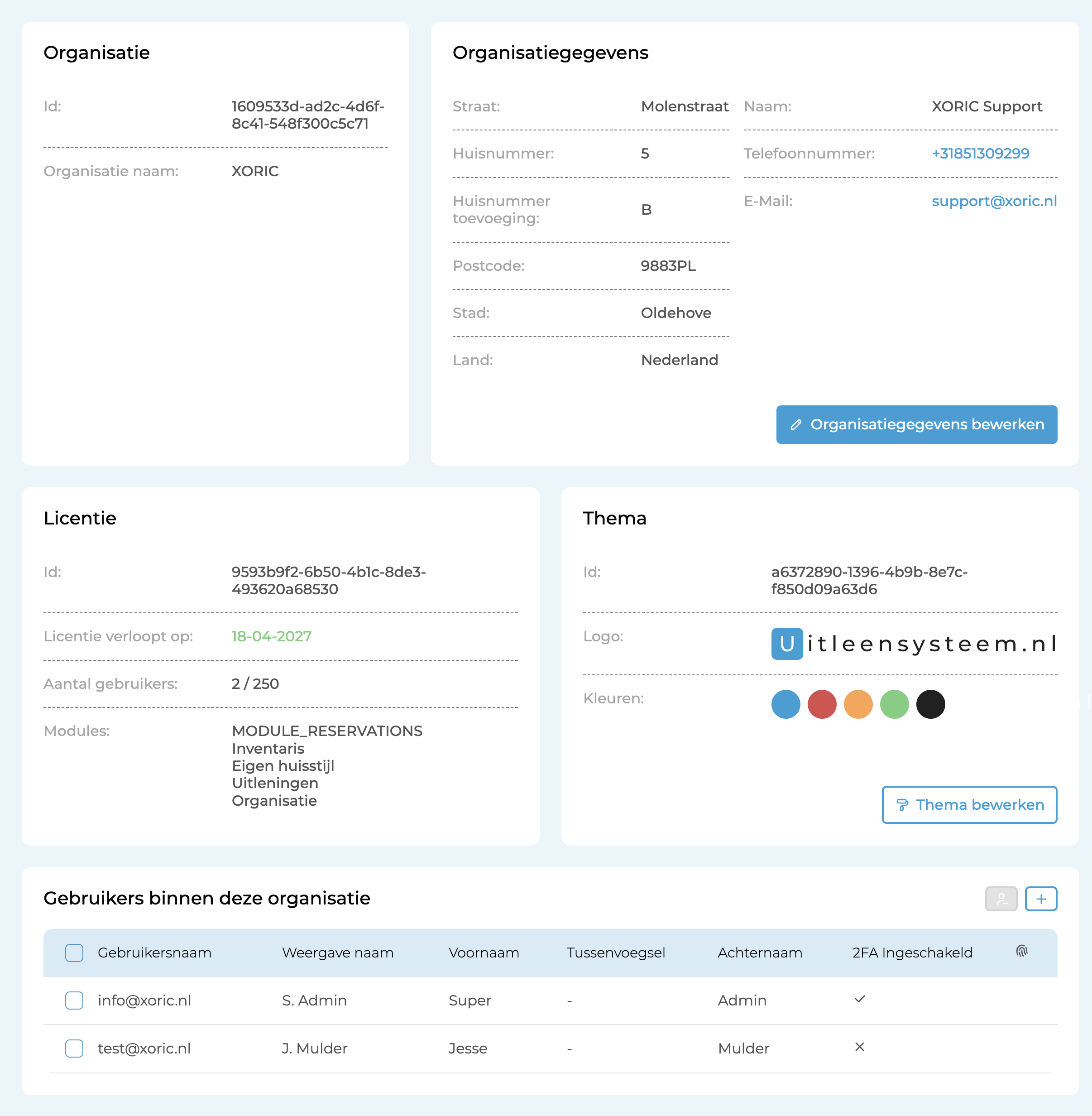Screen dimensions: 1092x1116
Task: Click the info@xoric.nl username cell
Action: click(x=144, y=1000)
